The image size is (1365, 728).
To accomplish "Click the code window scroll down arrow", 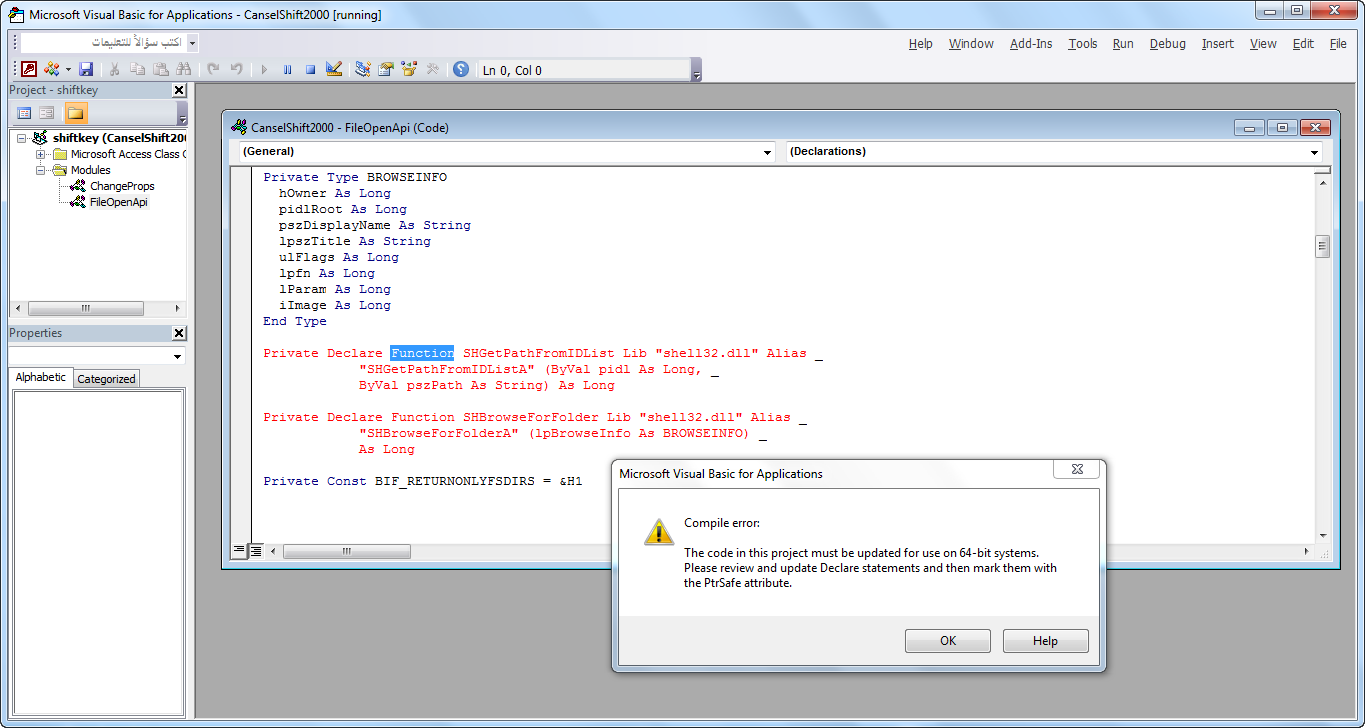I will tap(1322, 535).
